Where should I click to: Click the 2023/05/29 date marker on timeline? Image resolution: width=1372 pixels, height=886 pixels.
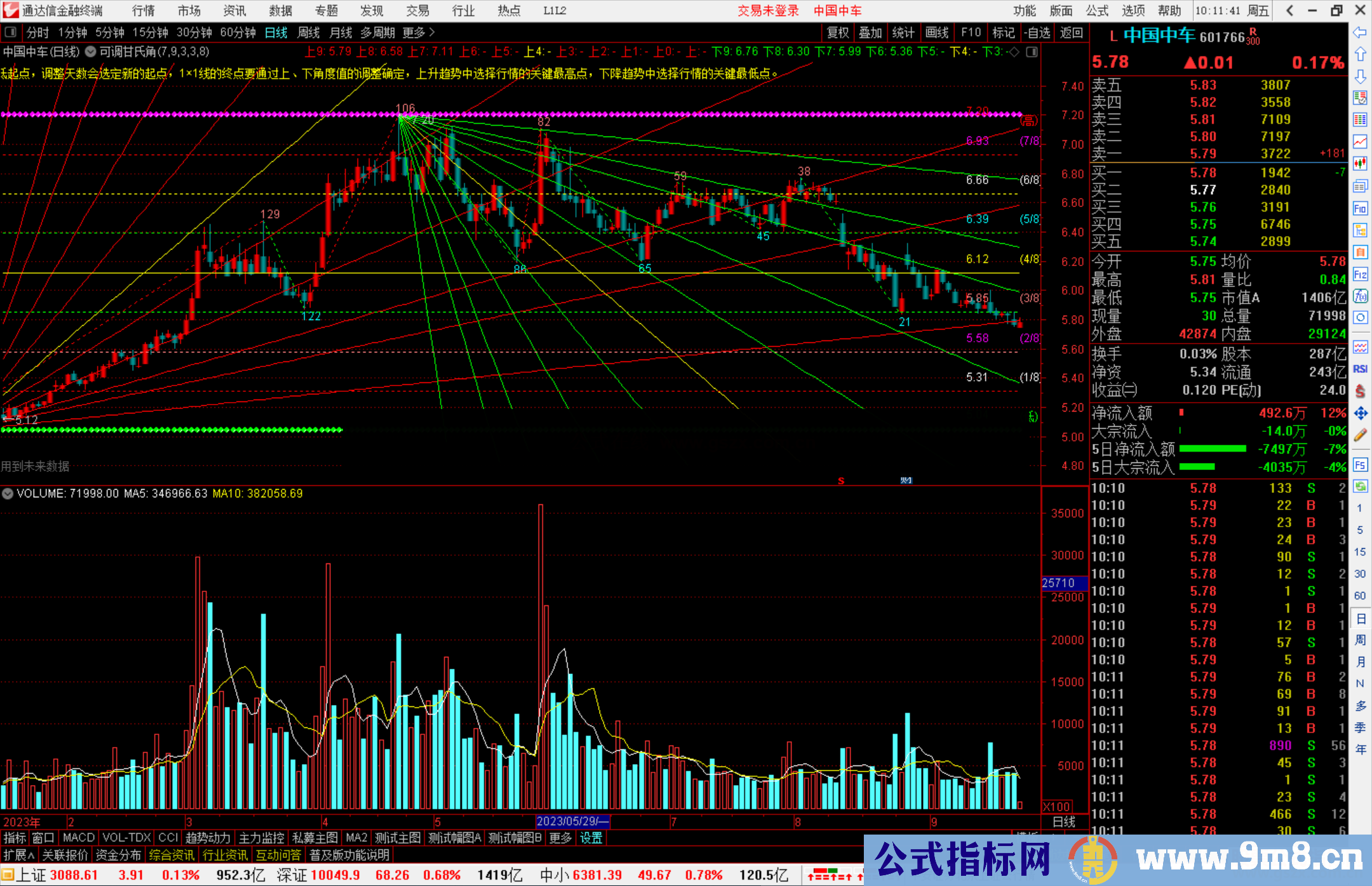coord(572,821)
